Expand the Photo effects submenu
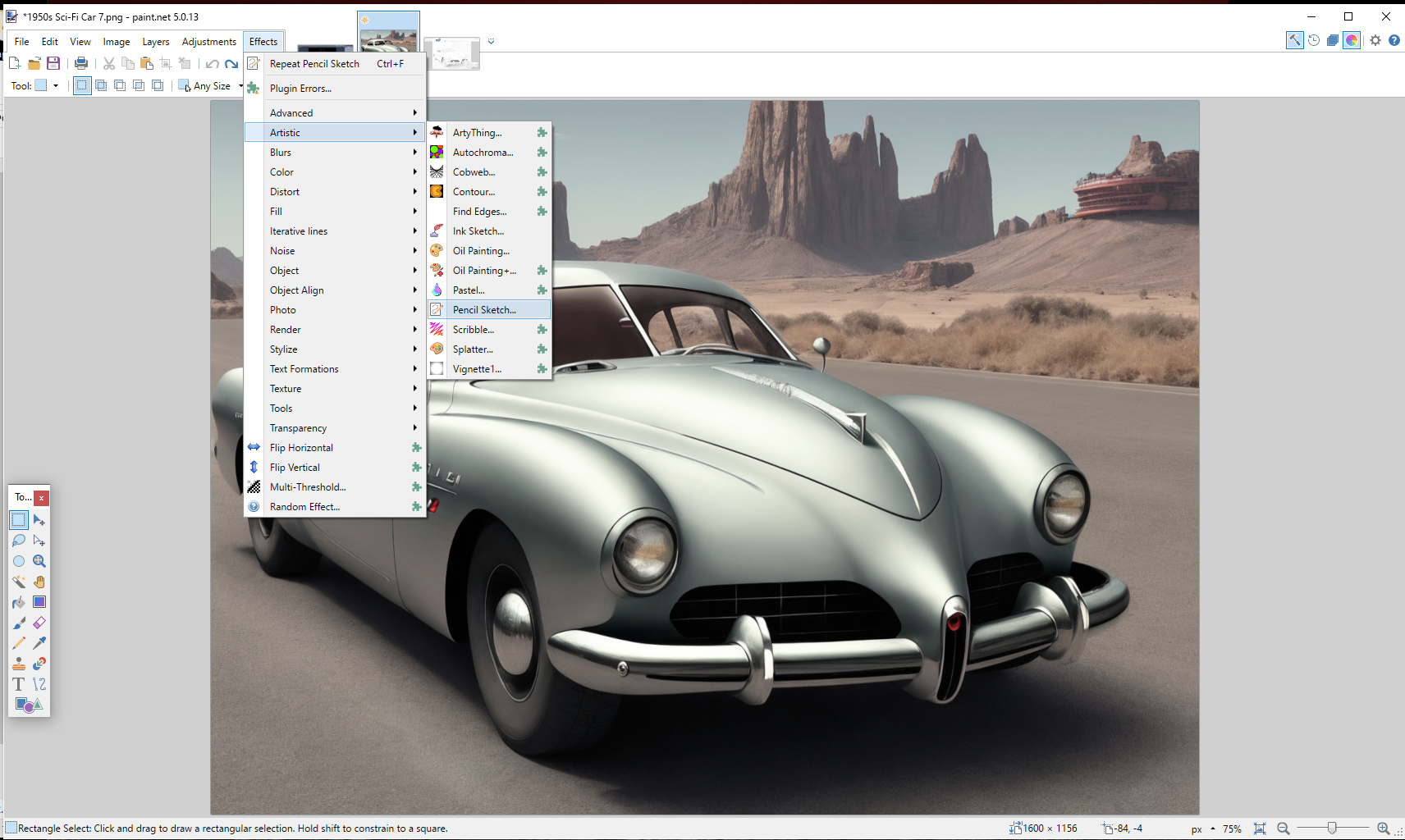1405x840 pixels. [x=335, y=310]
